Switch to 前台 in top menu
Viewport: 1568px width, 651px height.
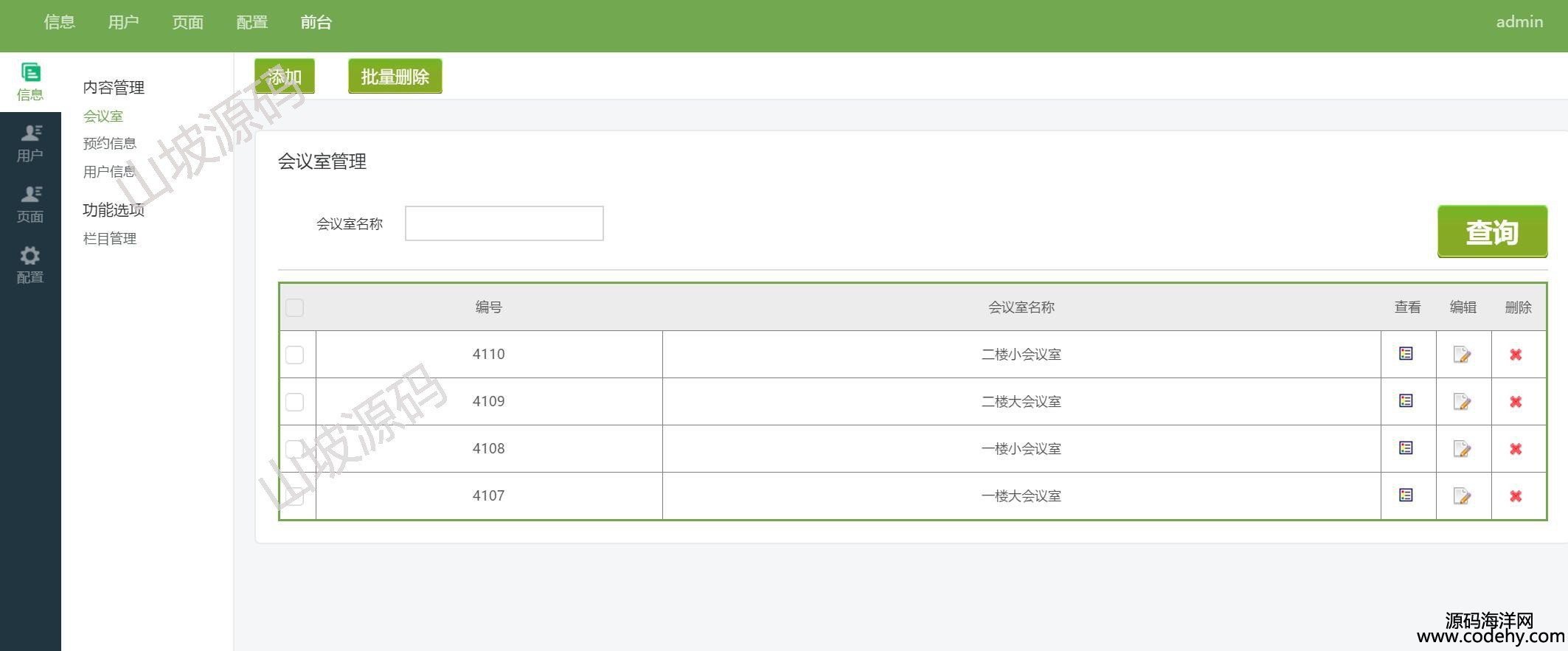click(316, 22)
